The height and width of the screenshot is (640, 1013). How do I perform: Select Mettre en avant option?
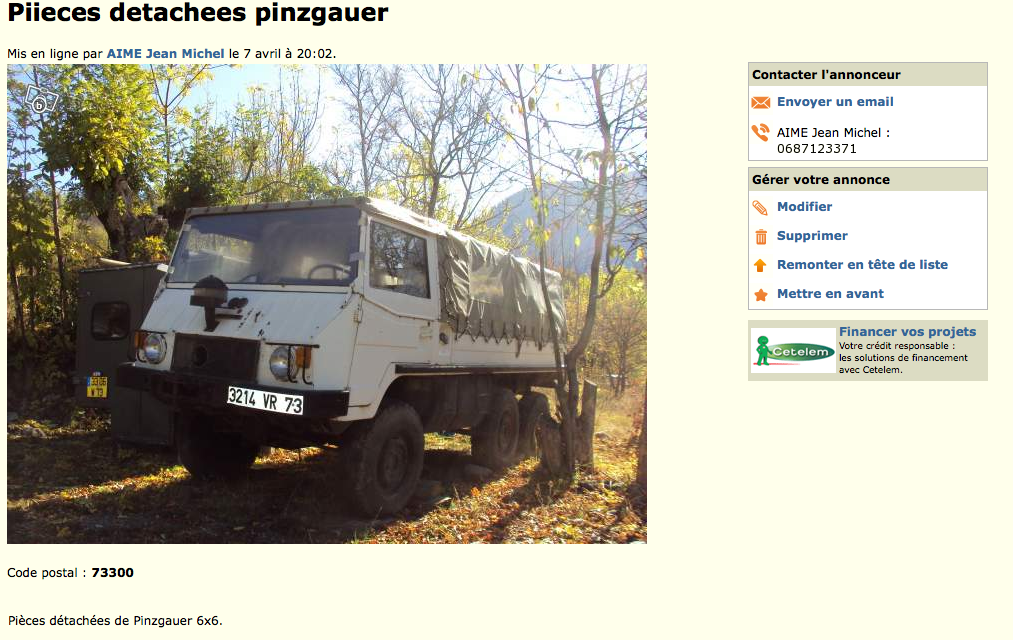tap(830, 293)
